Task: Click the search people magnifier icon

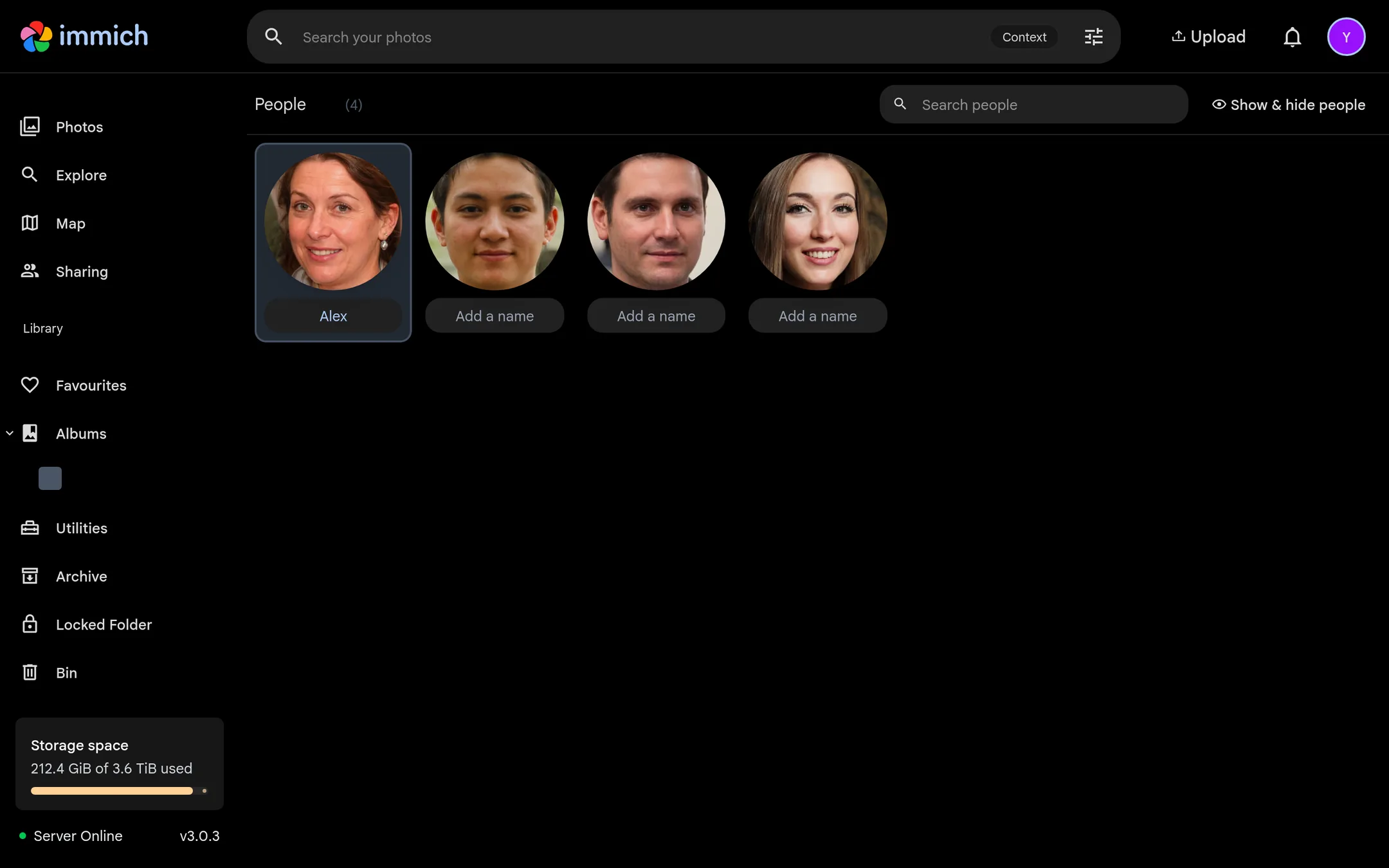Action: coord(900,104)
